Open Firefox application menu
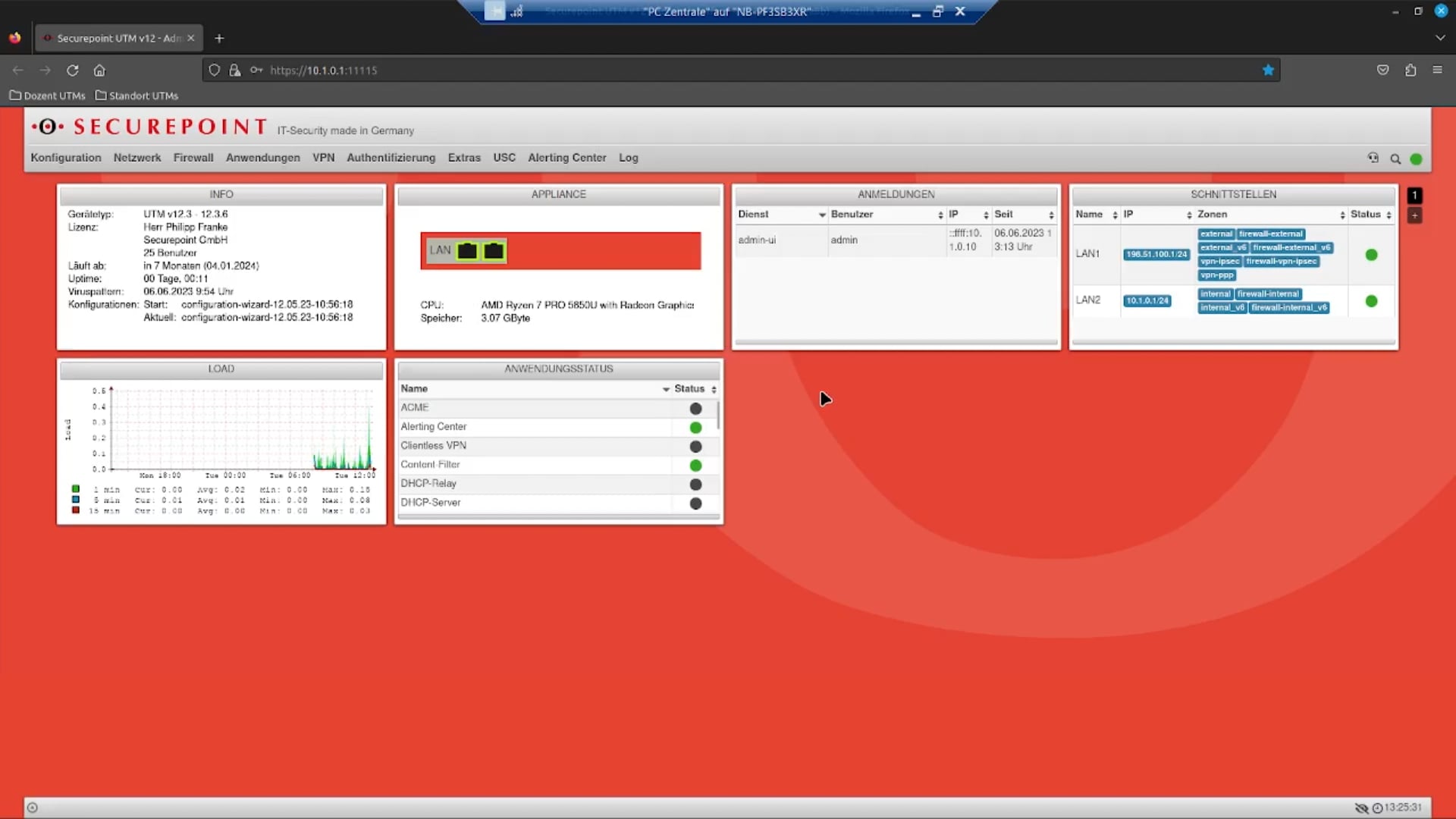1456x819 pixels. (1437, 70)
